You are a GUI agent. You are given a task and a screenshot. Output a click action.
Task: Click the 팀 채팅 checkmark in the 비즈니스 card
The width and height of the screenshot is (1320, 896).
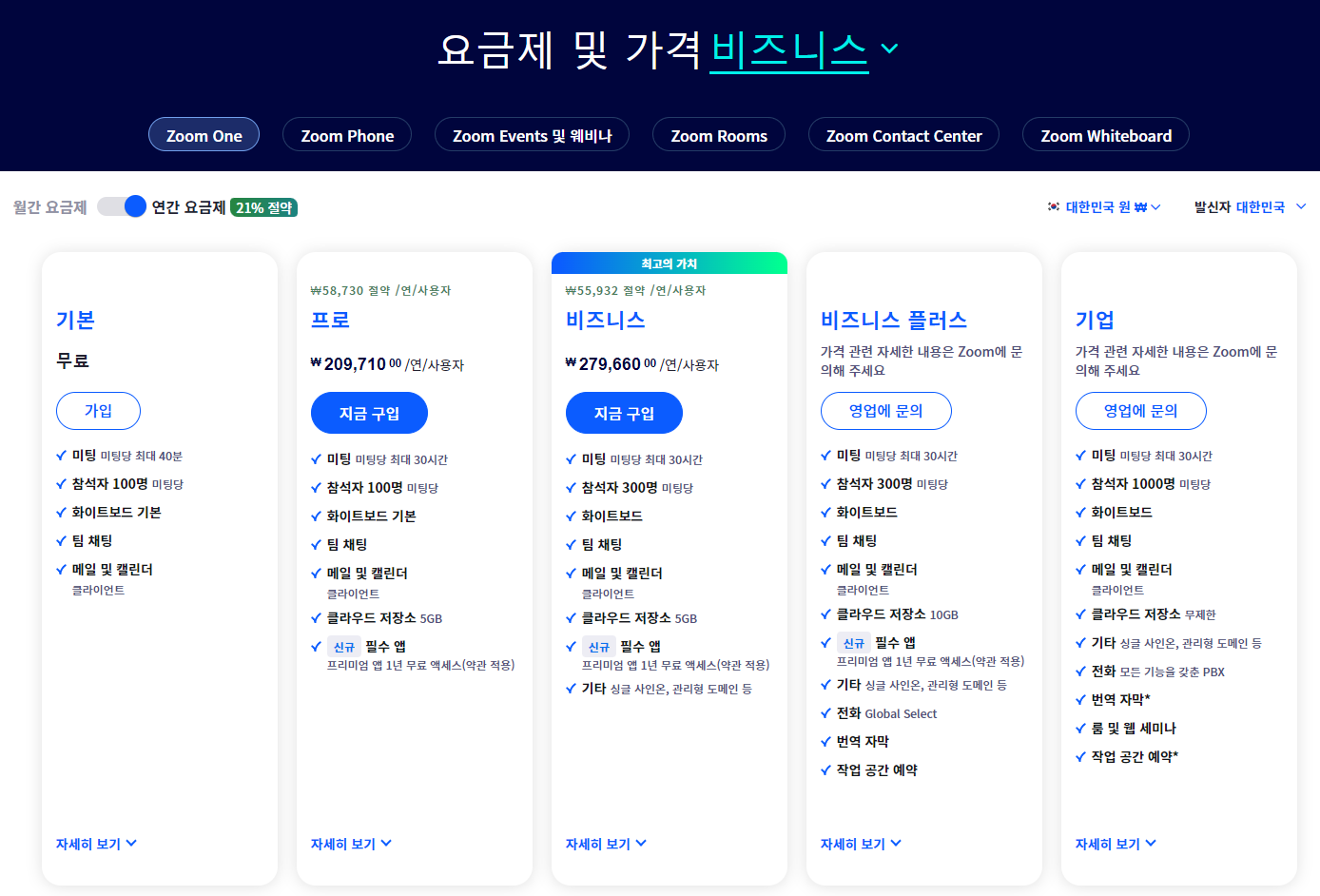click(x=572, y=545)
